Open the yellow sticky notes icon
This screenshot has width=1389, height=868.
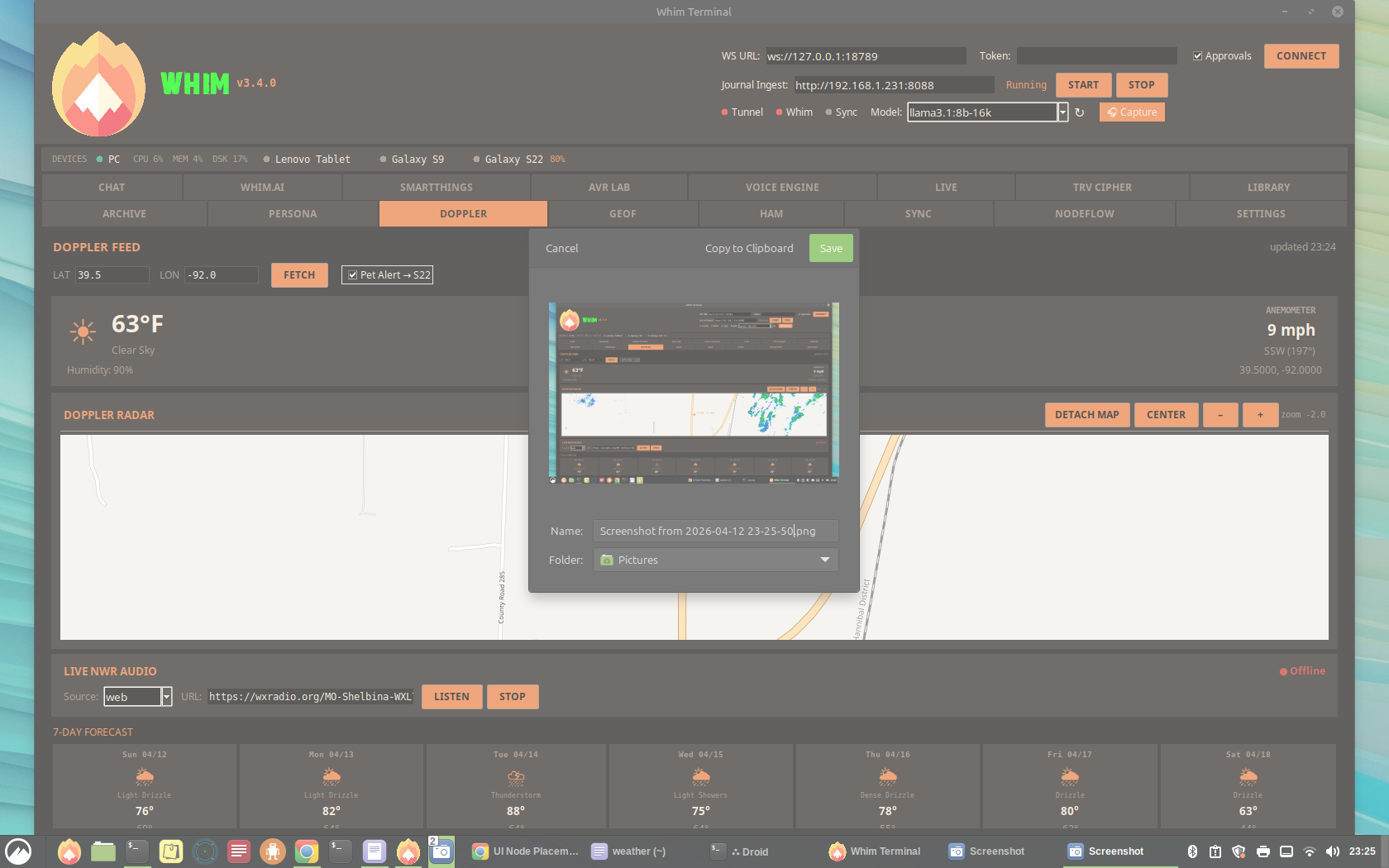coord(171,851)
